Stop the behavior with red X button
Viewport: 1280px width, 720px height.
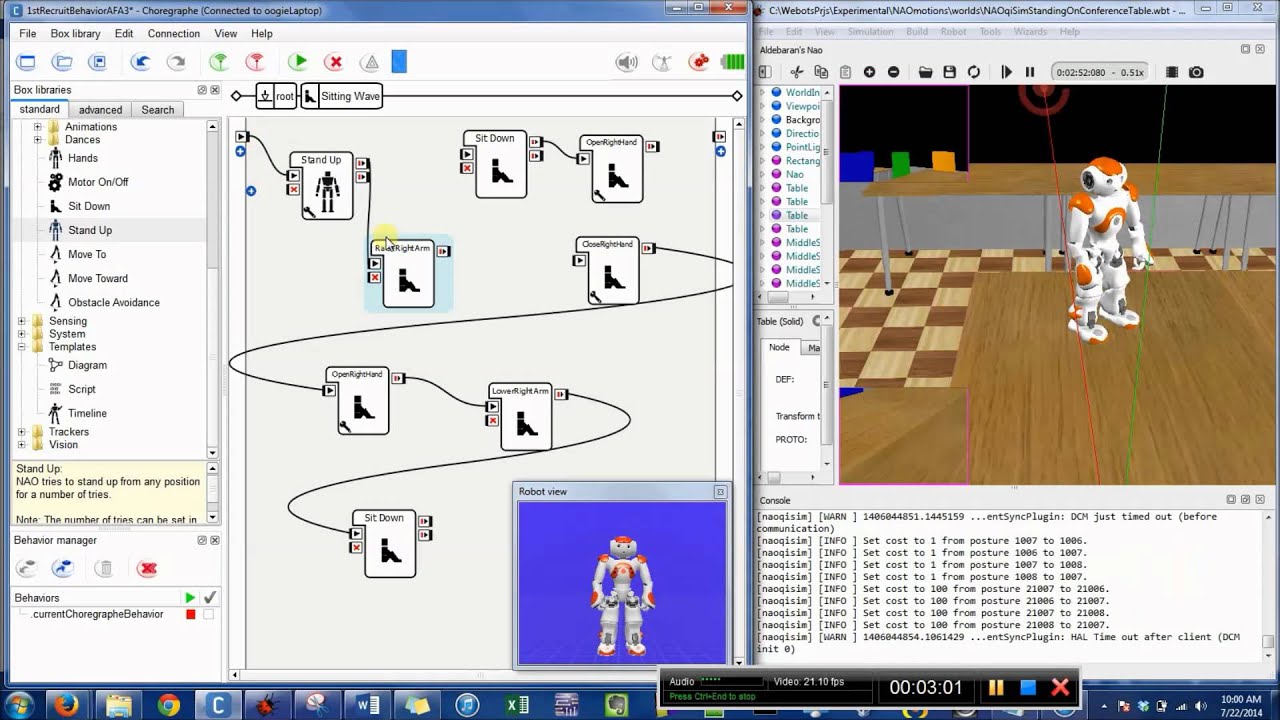[x=335, y=62]
